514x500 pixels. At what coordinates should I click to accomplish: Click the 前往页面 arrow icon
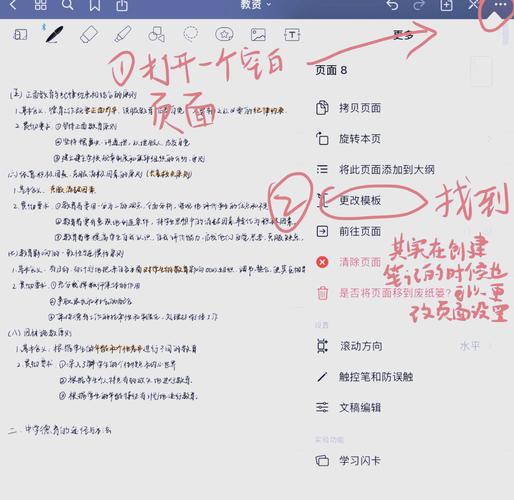coord(322,231)
